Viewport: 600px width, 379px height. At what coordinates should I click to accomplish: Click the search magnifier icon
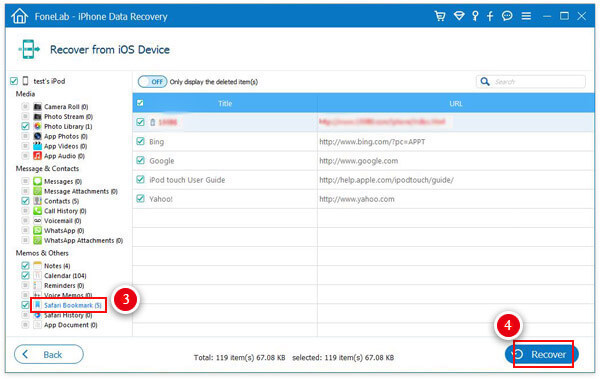tap(485, 82)
